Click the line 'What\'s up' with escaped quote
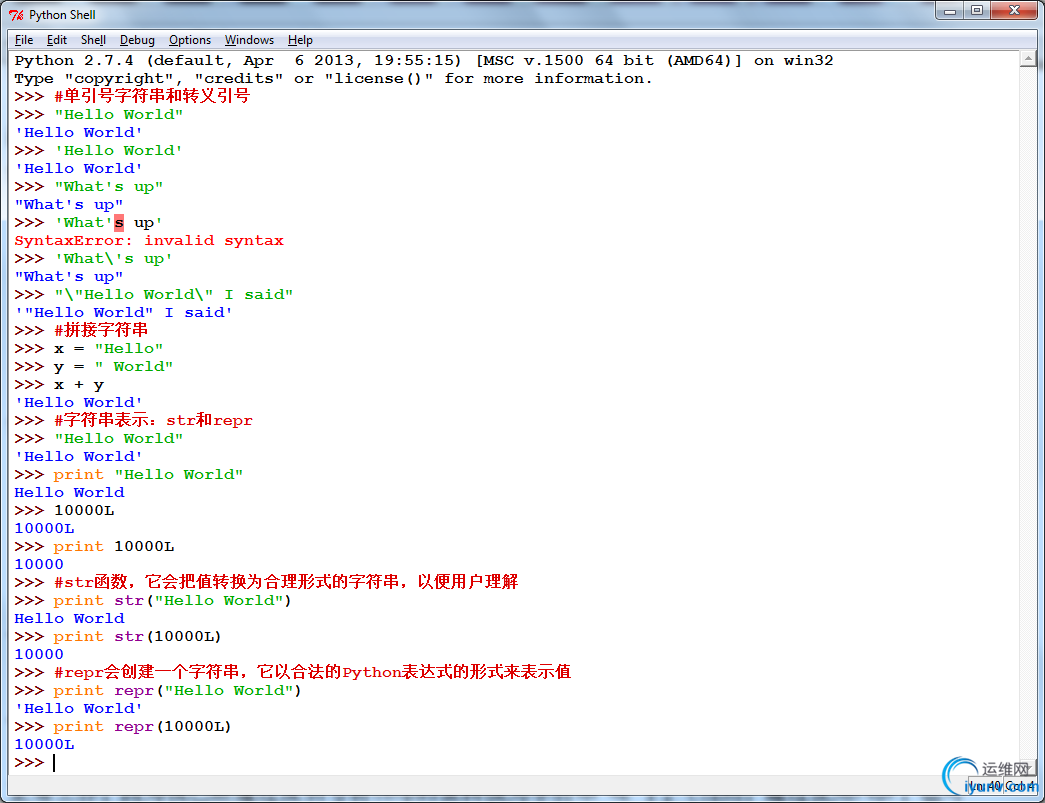1045x803 pixels. point(113,259)
